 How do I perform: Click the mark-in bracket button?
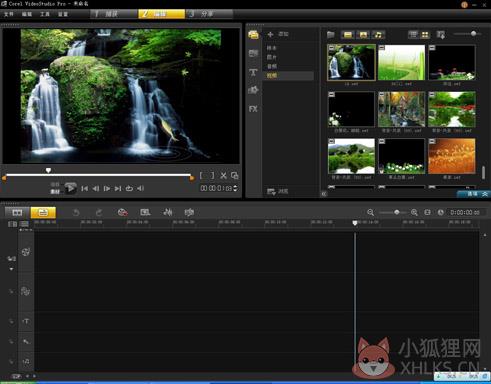(x=201, y=175)
